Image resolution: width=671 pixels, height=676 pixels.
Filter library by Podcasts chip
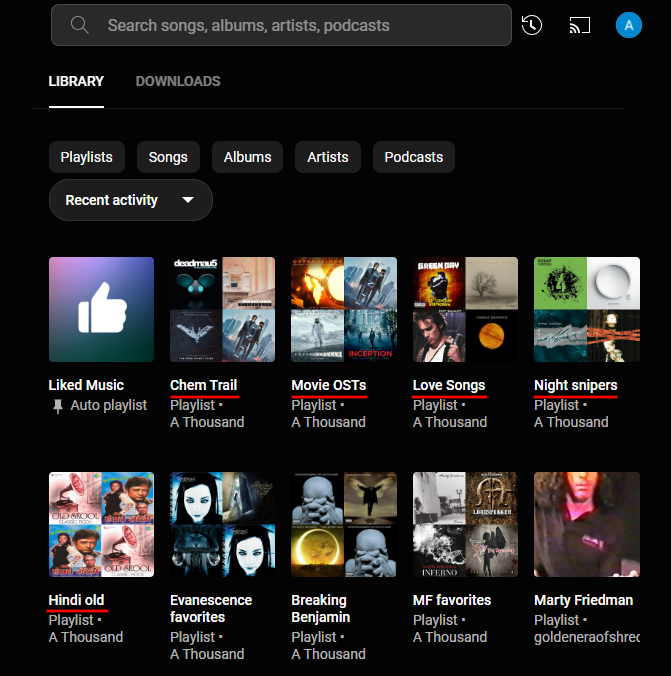(413, 157)
